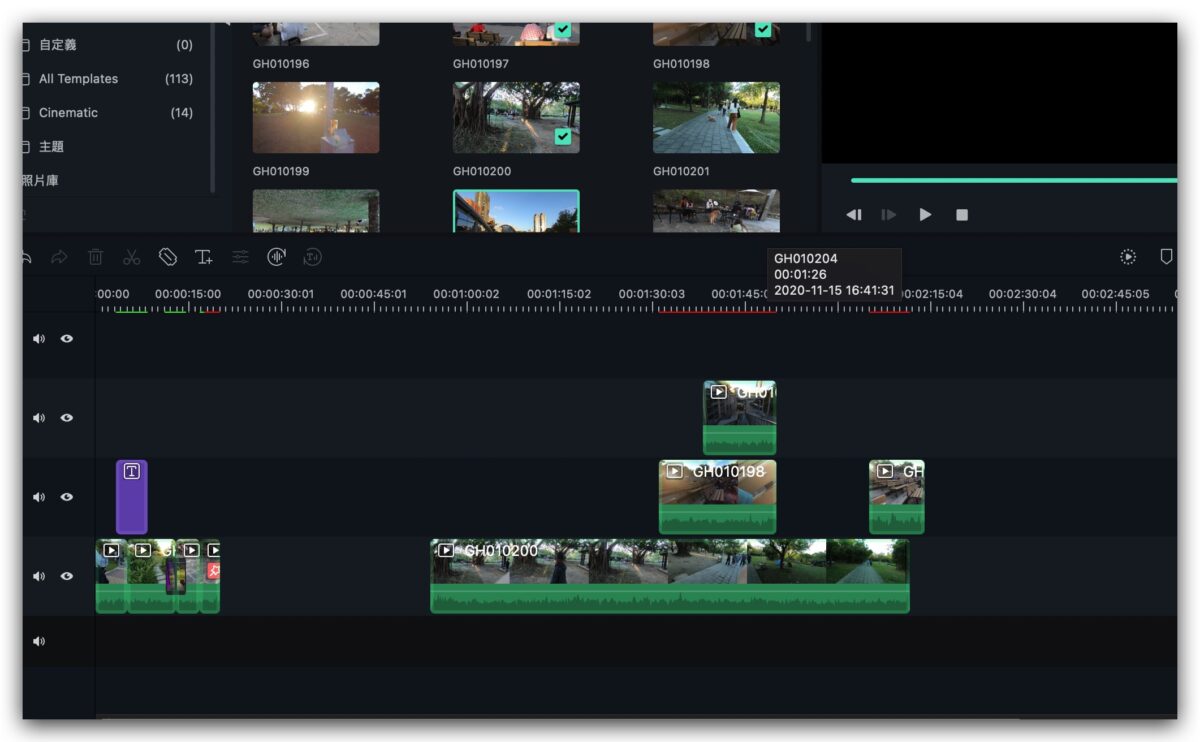The image size is (1200, 742).
Task: Click the trash delete icon
Action: tap(96, 257)
